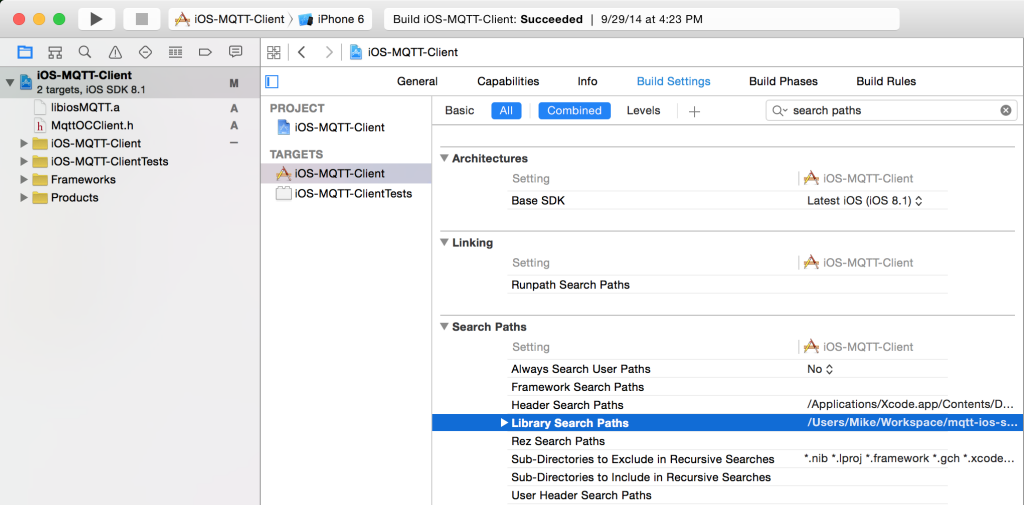Select User Header Search Paths setting

[x=581, y=495]
